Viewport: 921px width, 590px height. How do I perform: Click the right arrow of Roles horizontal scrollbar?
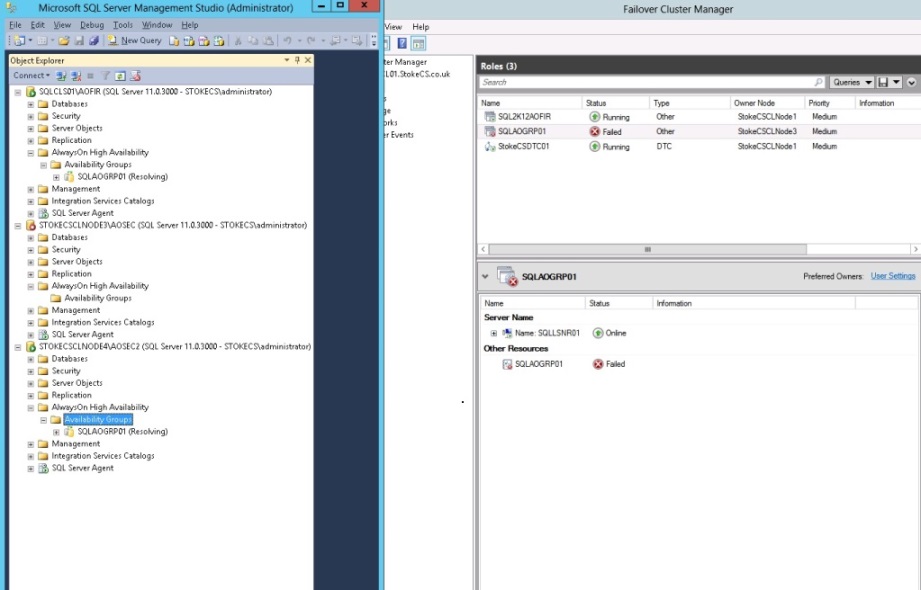(x=915, y=250)
